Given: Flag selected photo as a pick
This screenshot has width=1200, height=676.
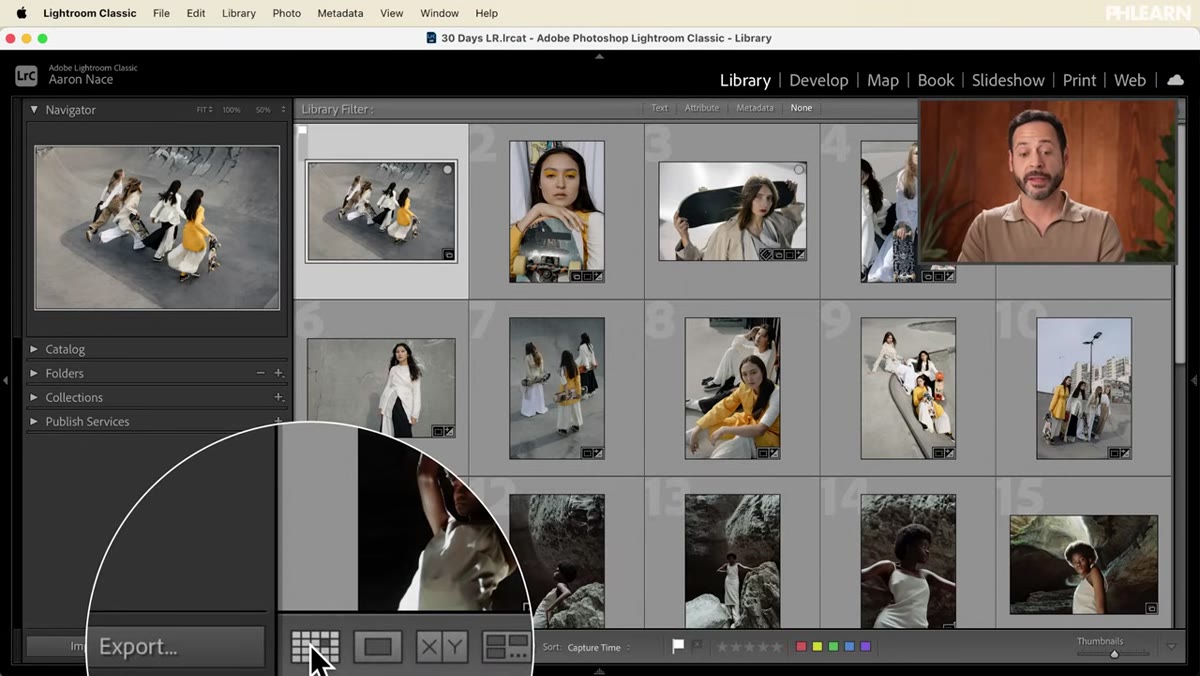Looking at the screenshot, I should [x=678, y=646].
